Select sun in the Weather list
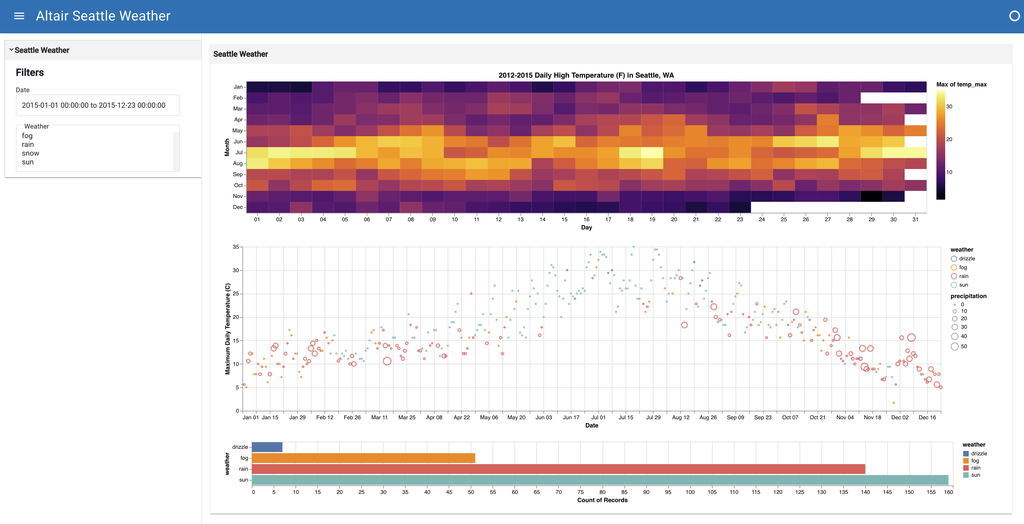The width and height of the screenshot is (1024, 524). [27, 161]
